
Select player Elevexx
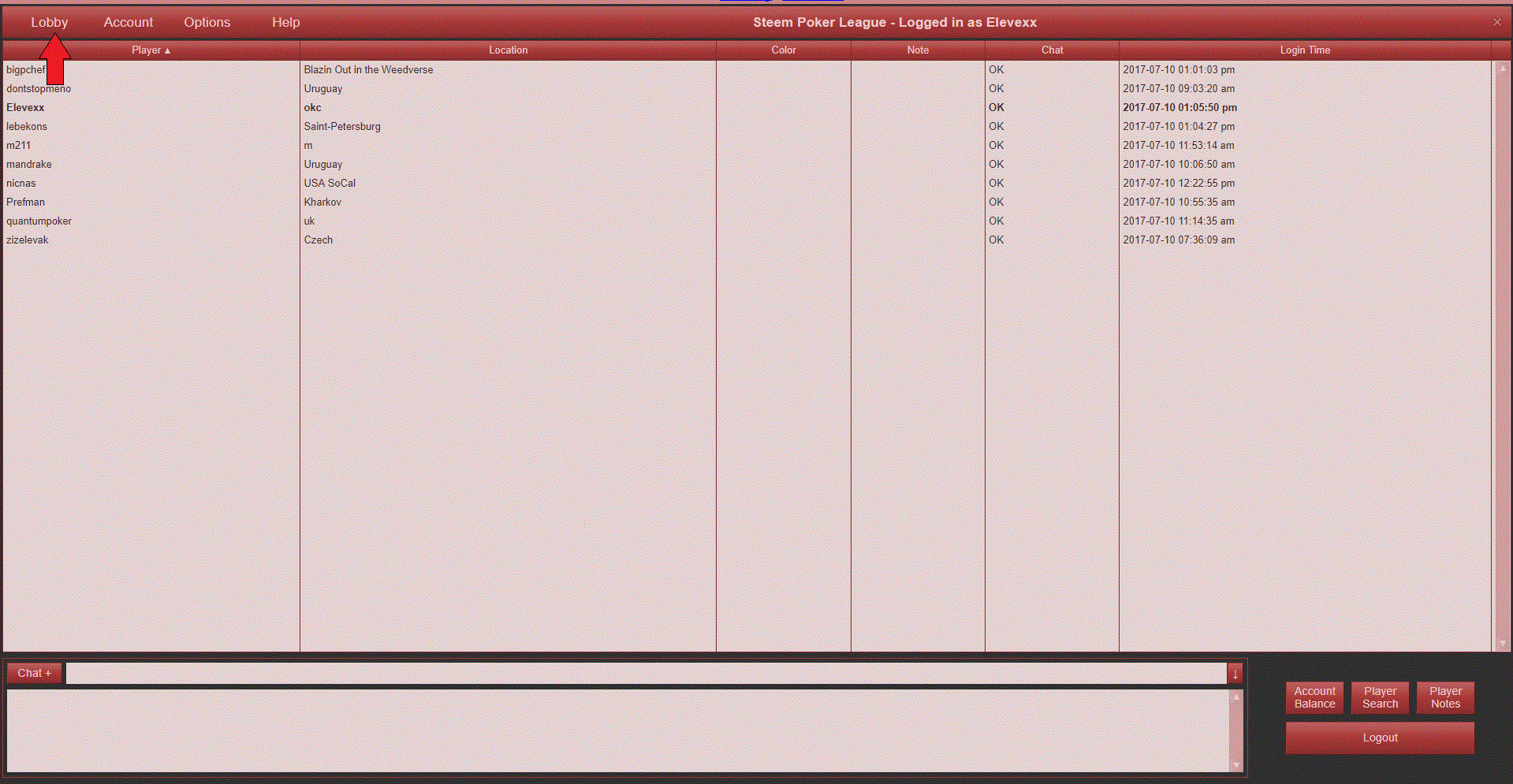[25, 107]
